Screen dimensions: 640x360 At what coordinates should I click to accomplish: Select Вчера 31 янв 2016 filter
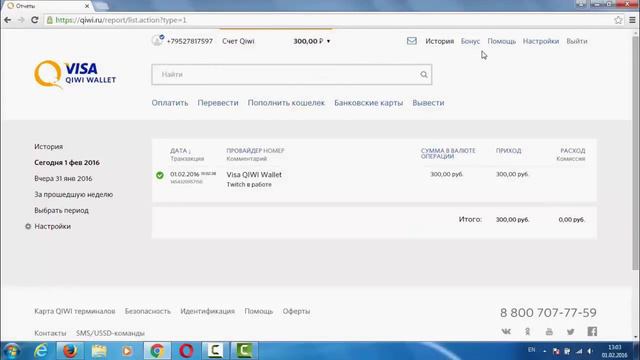[63, 178]
